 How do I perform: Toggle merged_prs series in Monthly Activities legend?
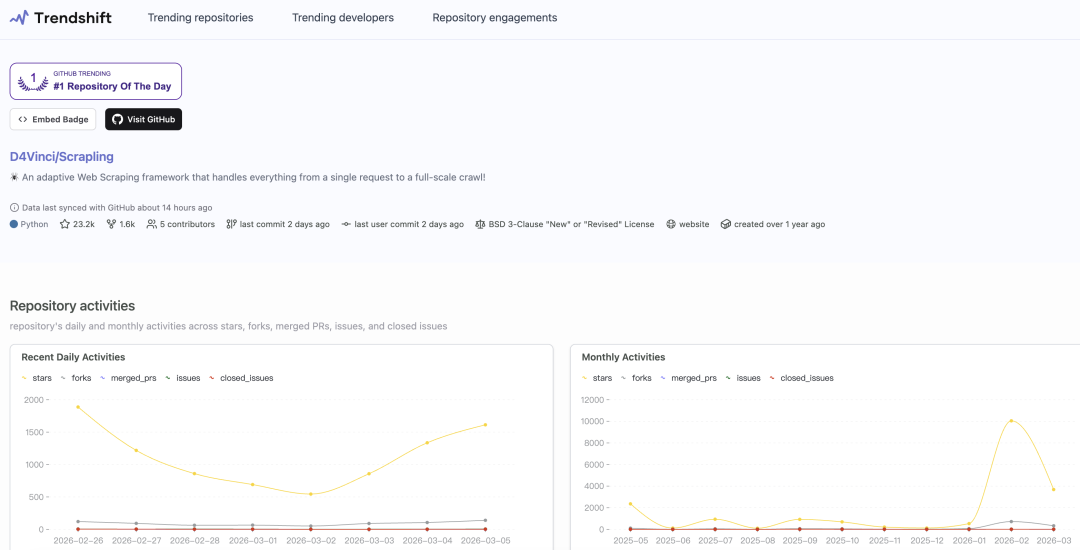pyautogui.click(x=686, y=378)
